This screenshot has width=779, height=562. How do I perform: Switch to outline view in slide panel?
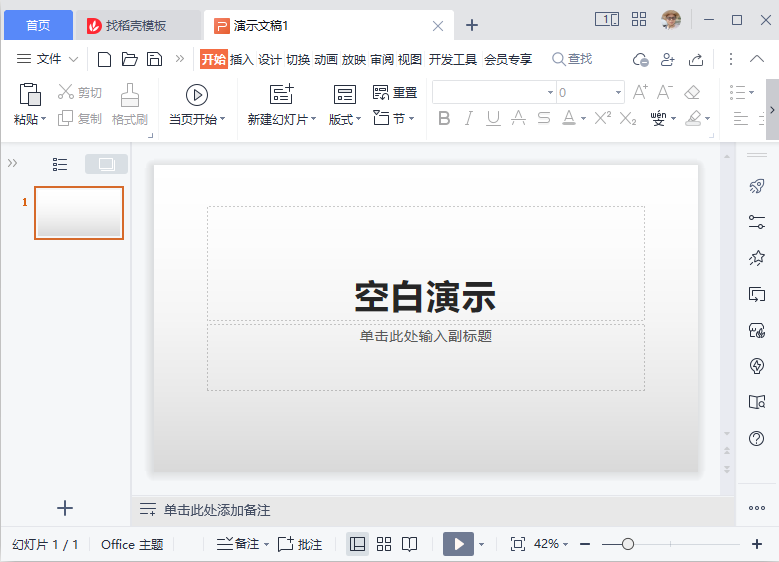[60, 164]
